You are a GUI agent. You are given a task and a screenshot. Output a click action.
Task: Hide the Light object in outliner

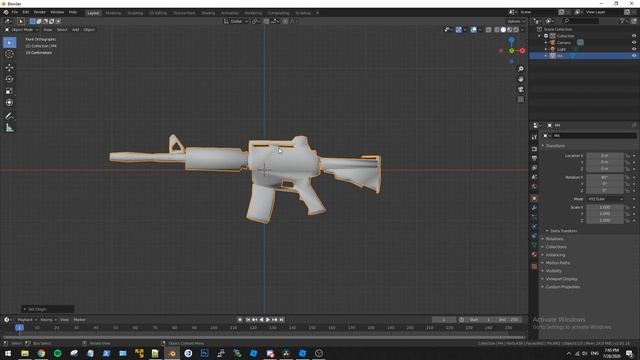[634, 49]
